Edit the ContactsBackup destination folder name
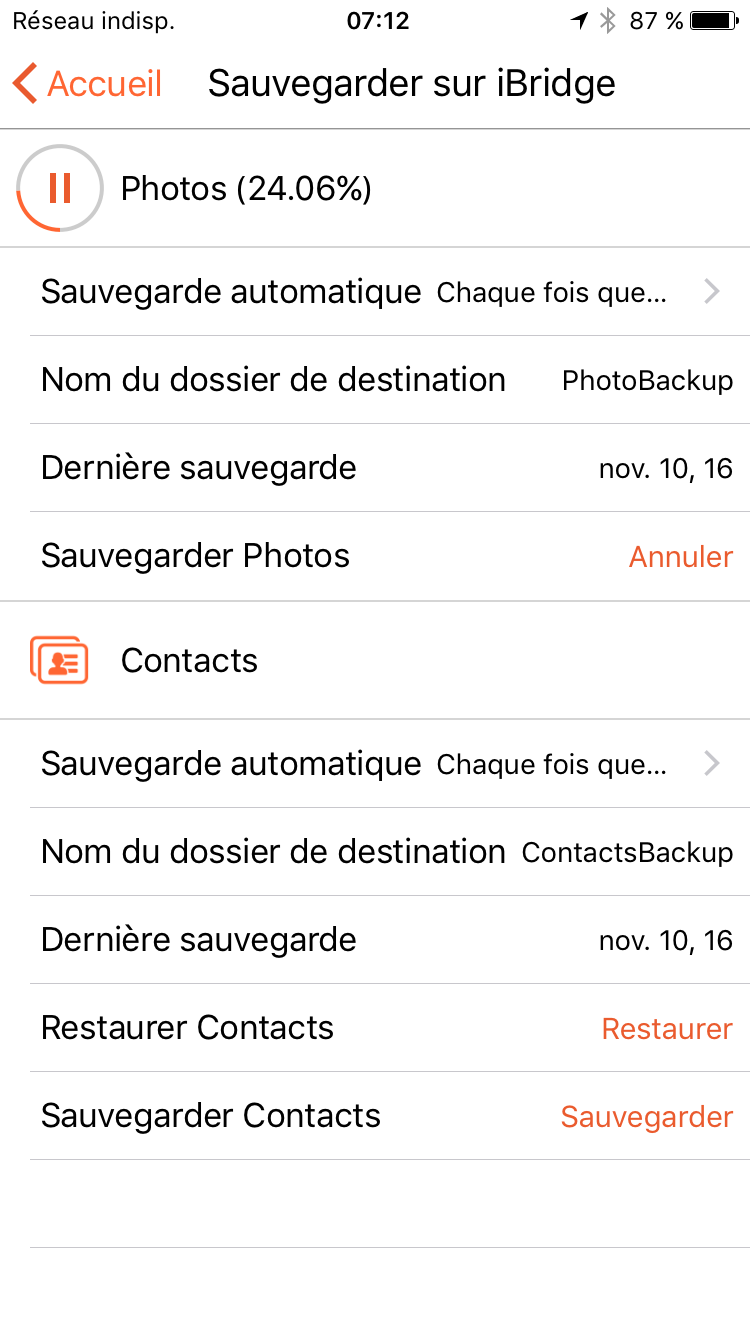This screenshot has height=1334, width=750. tap(627, 853)
